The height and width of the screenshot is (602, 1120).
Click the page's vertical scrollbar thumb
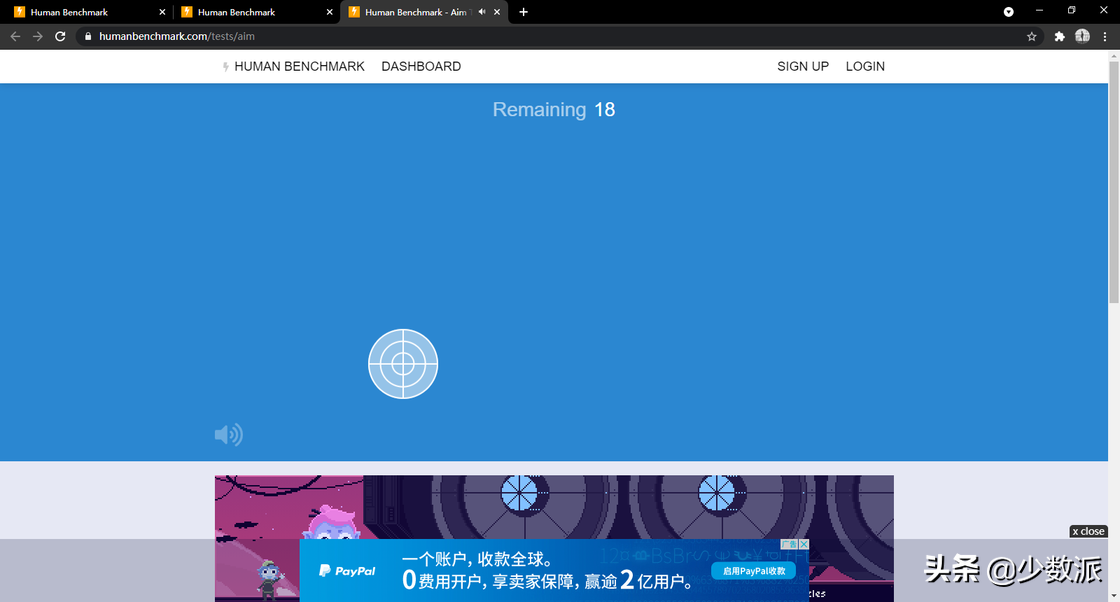[1114, 180]
